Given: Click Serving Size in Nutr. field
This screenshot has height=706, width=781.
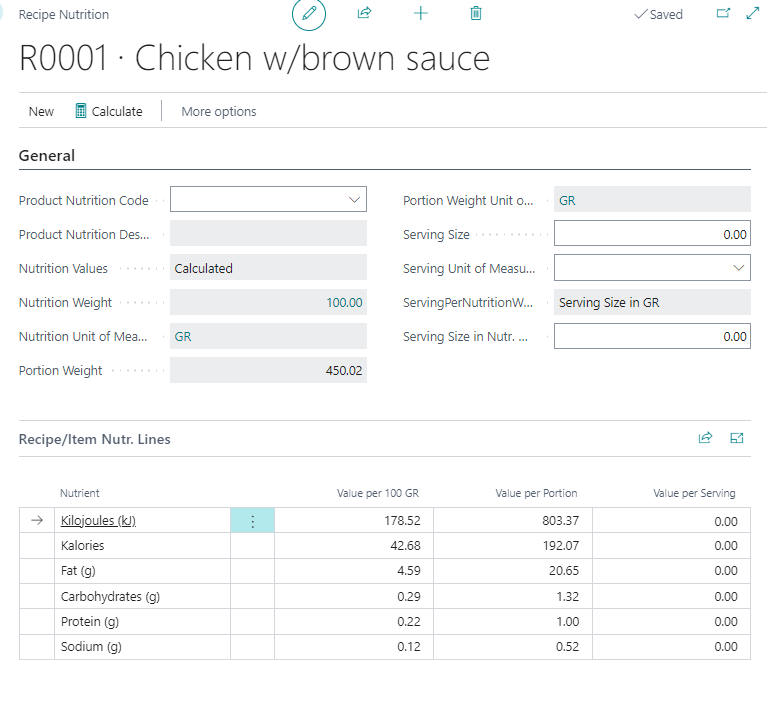Looking at the screenshot, I should [x=651, y=337].
